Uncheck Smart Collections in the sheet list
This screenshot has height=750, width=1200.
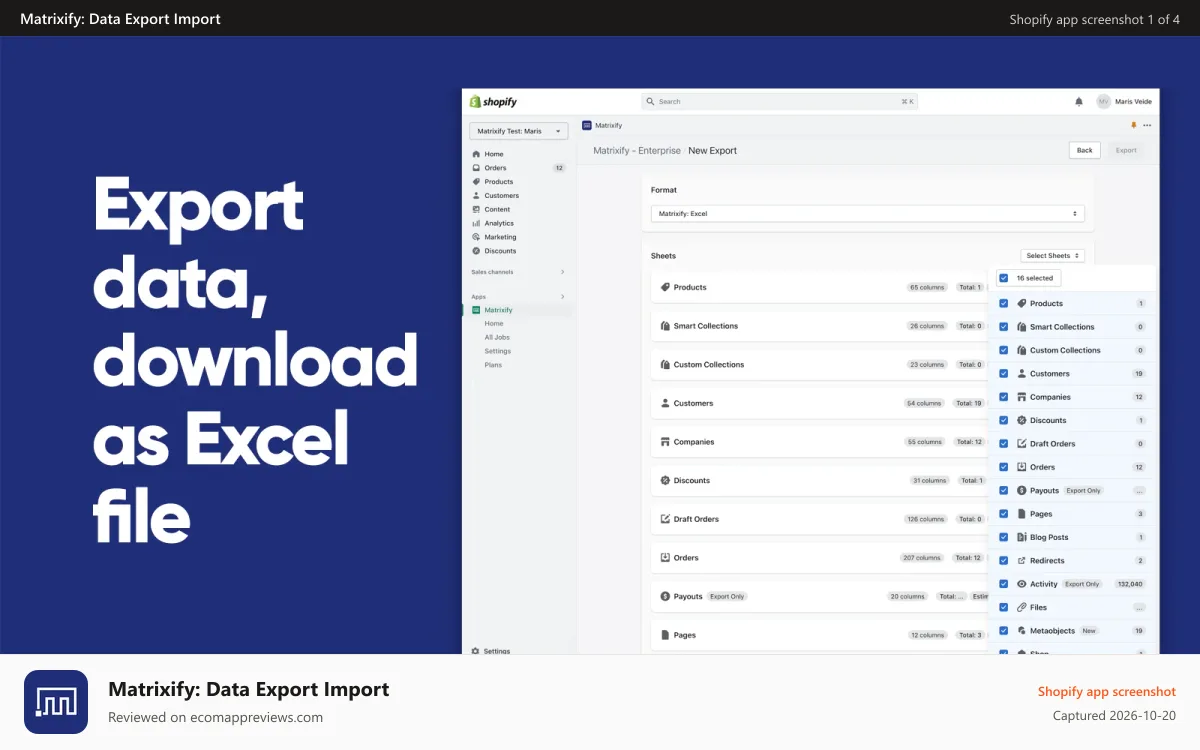1004,327
